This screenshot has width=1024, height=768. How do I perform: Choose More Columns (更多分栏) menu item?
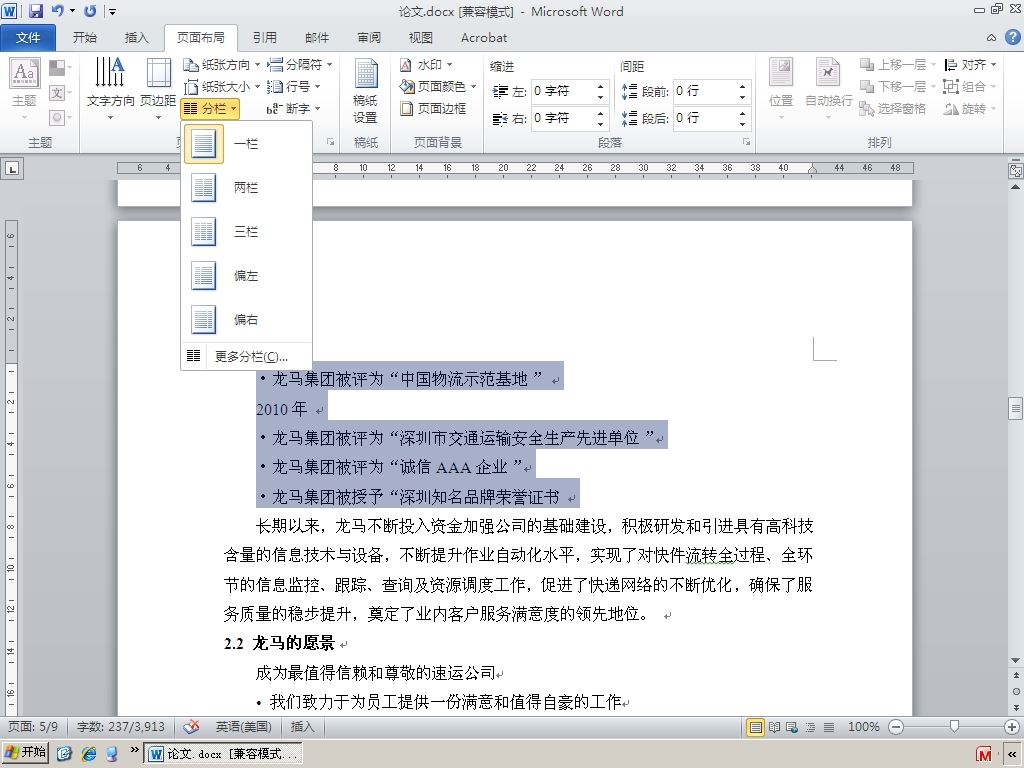246,356
